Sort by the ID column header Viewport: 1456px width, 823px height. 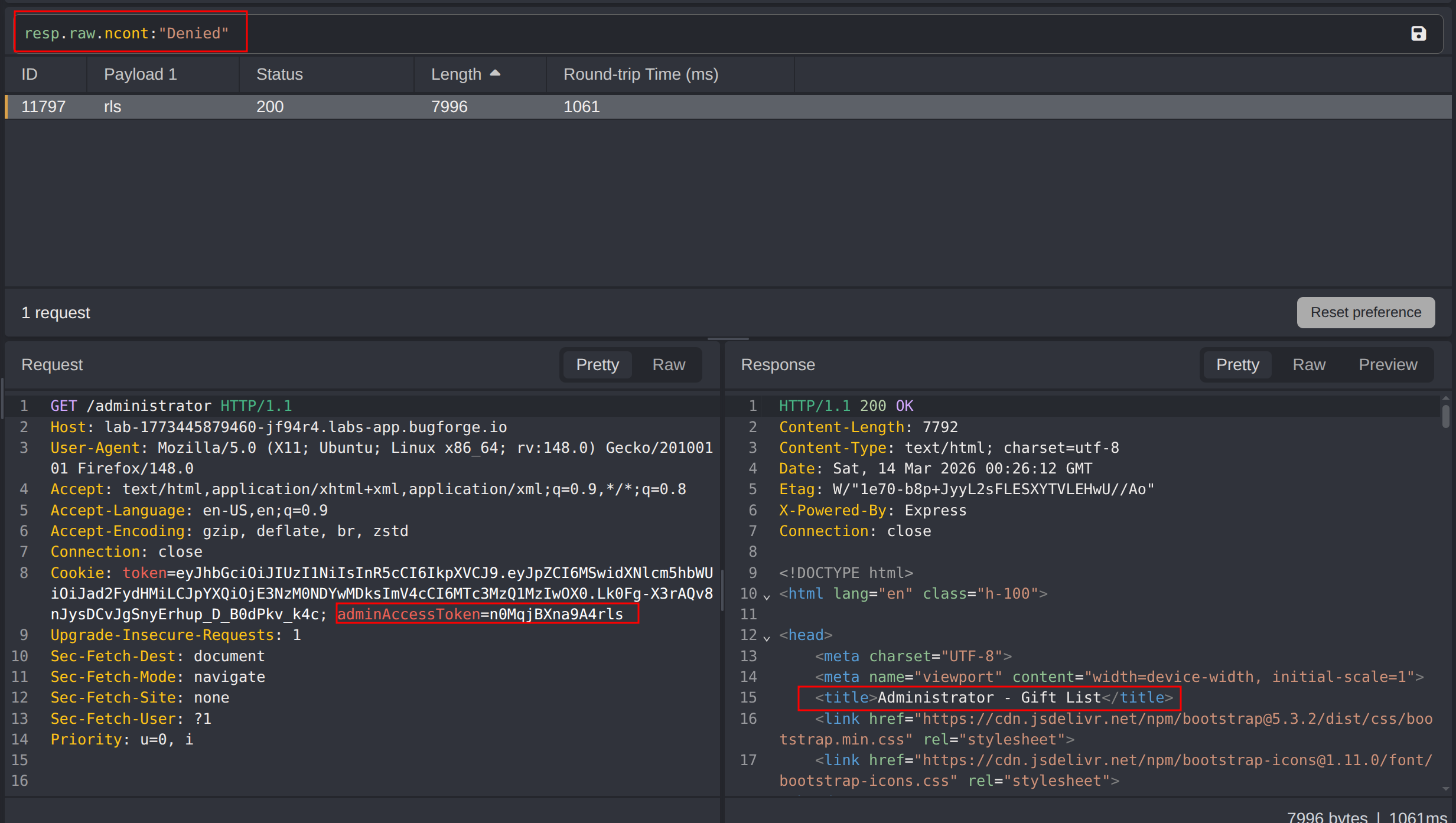coord(30,74)
